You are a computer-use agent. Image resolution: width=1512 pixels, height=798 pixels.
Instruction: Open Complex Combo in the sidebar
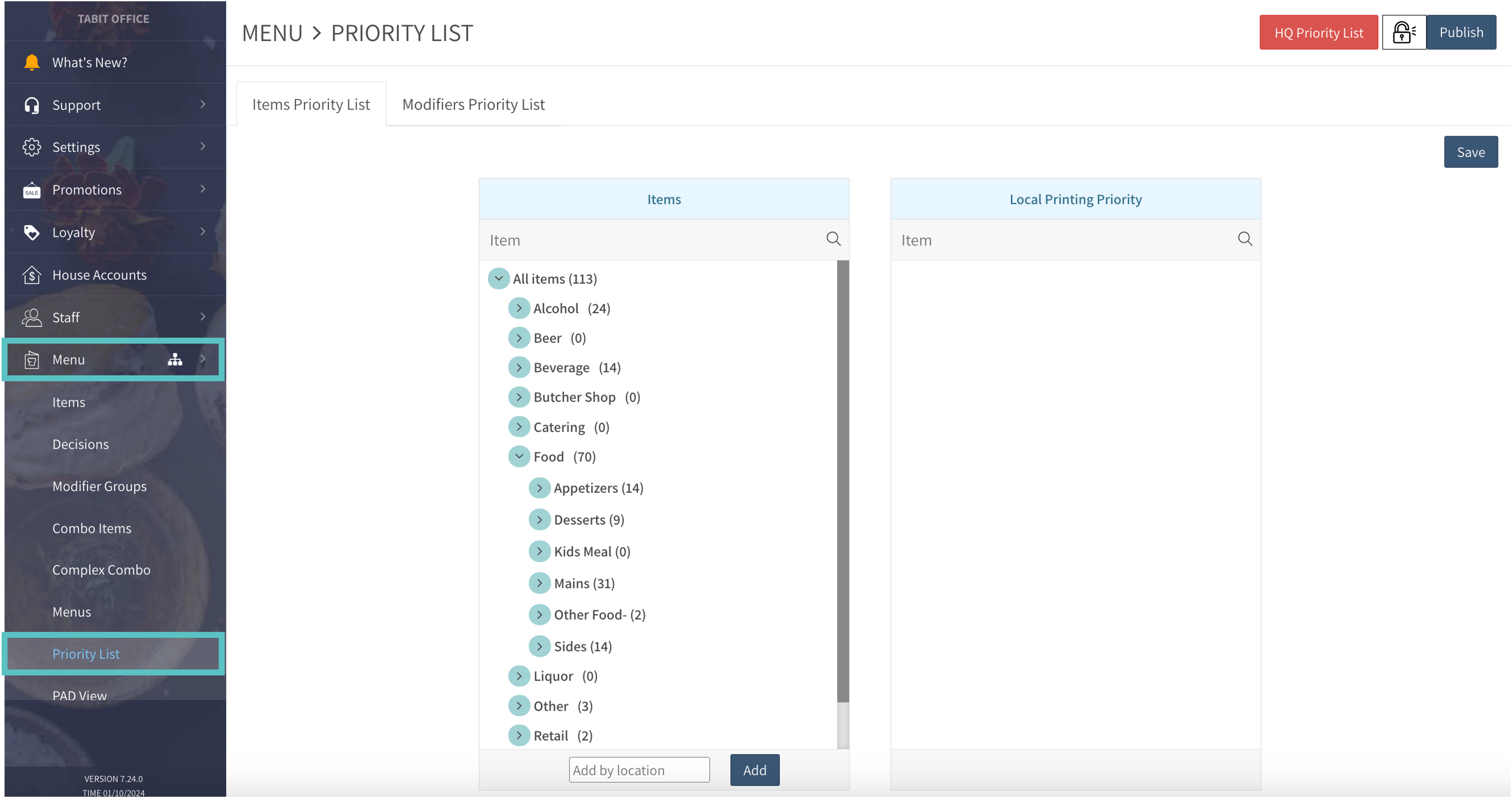101,570
